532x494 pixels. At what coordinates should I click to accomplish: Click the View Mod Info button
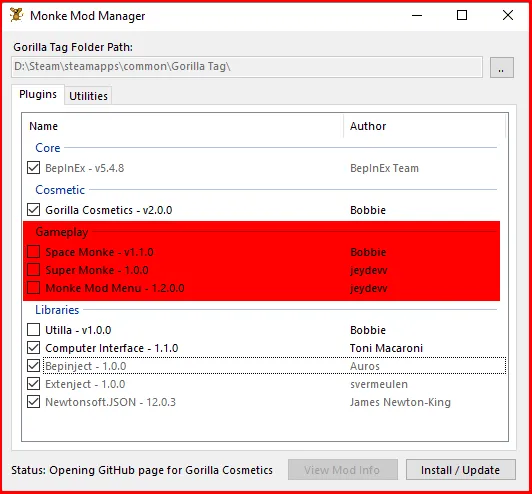pyautogui.click(x=343, y=470)
